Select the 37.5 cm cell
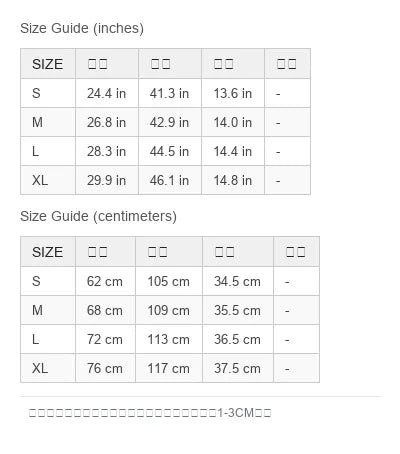This screenshot has width=400, height=454. 238,368
